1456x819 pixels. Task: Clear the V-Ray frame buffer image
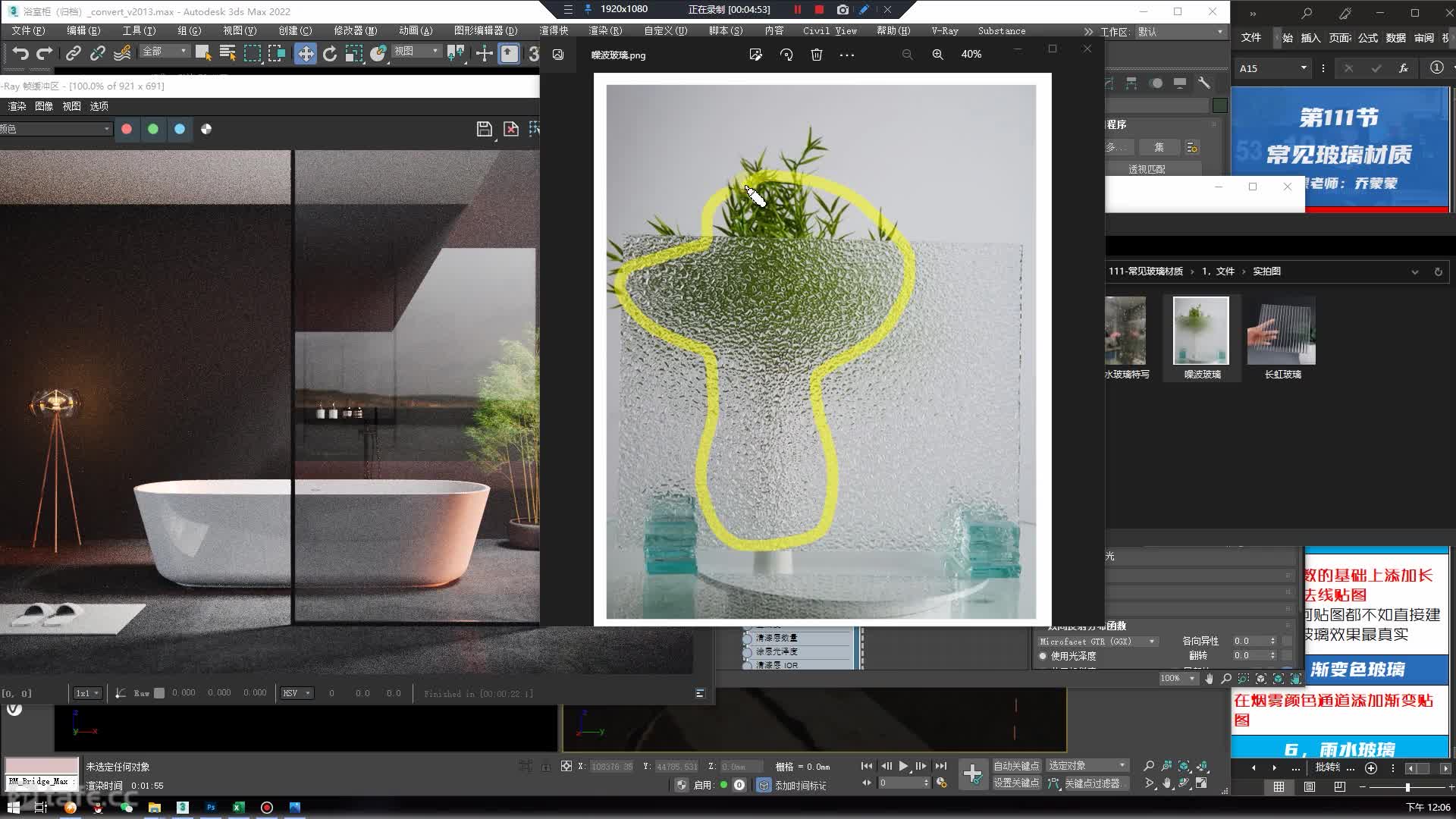point(511,129)
